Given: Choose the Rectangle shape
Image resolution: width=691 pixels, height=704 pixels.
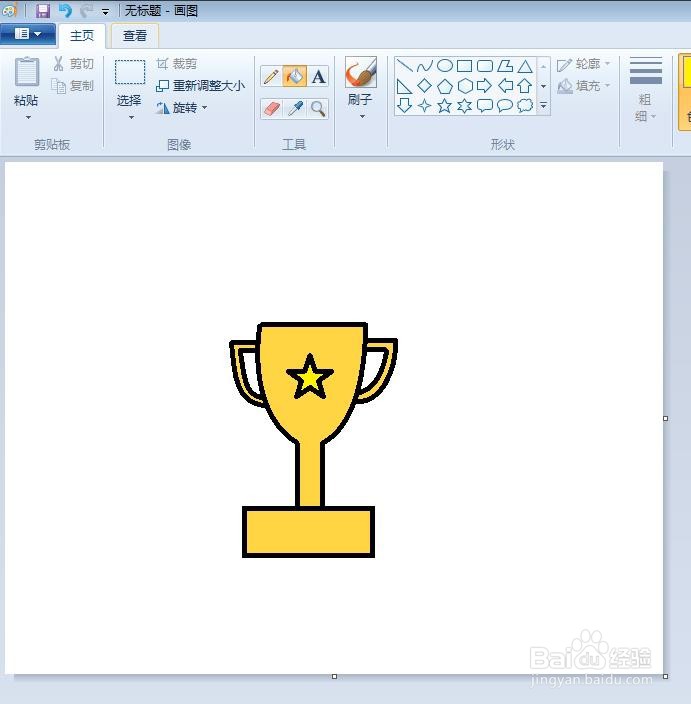Looking at the screenshot, I should 464,66.
